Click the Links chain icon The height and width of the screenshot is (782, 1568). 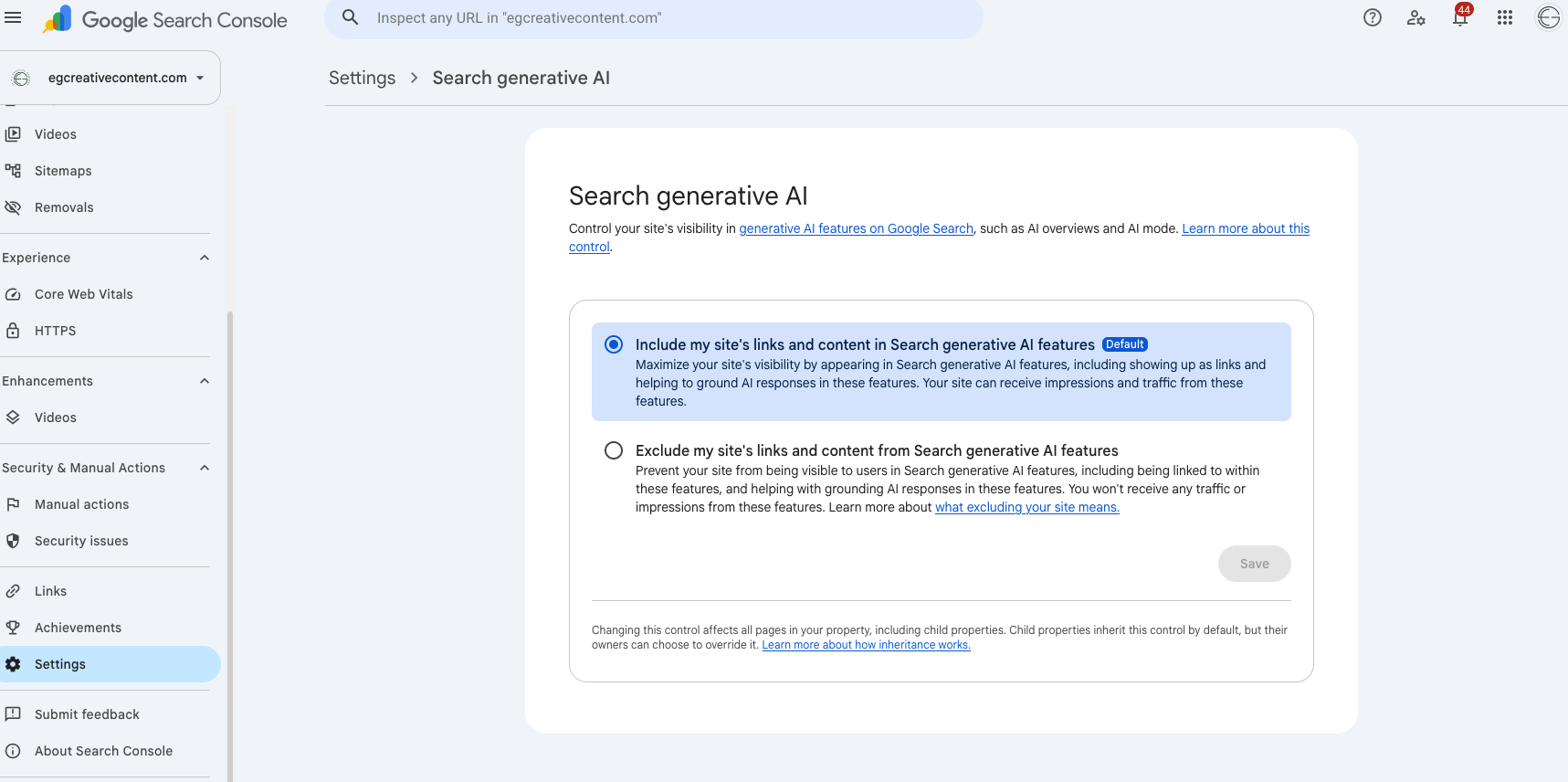click(x=13, y=591)
